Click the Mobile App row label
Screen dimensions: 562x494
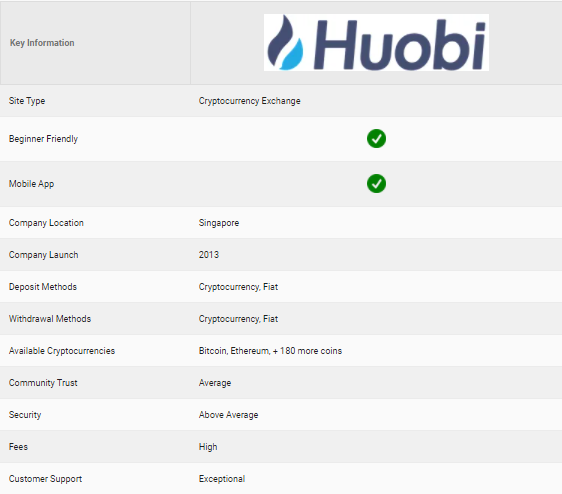coord(31,184)
